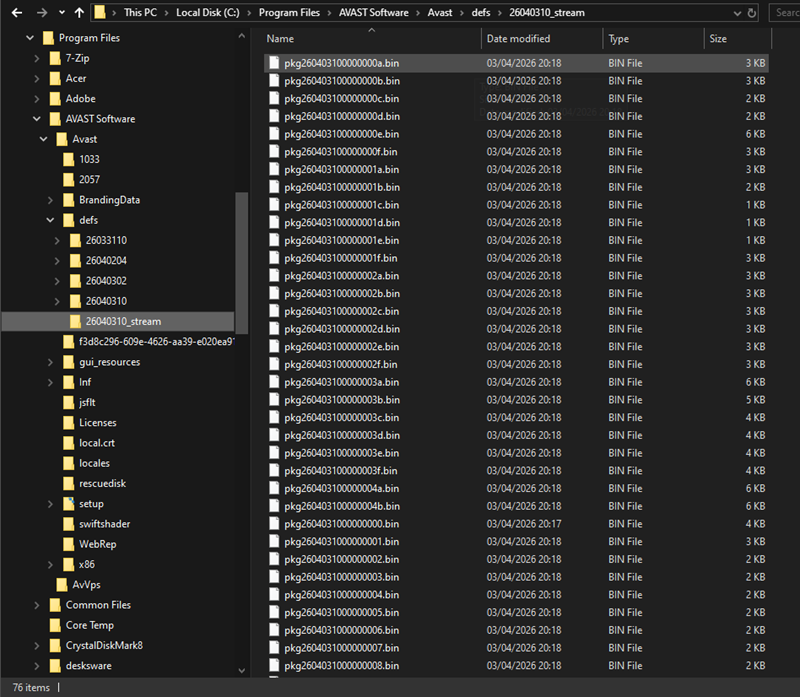Sort files by the Size column header
Screen dimensions: 800x697
point(718,39)
